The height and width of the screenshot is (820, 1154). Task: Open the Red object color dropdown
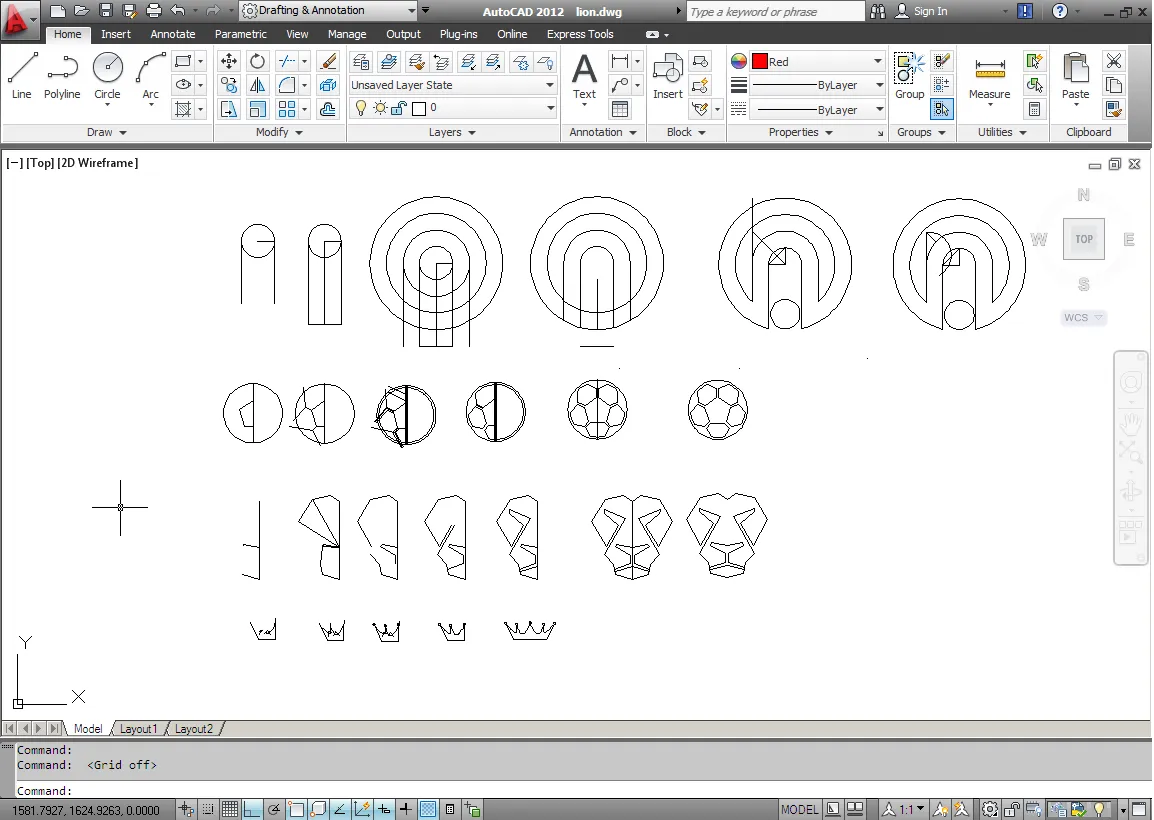[817, 62]
